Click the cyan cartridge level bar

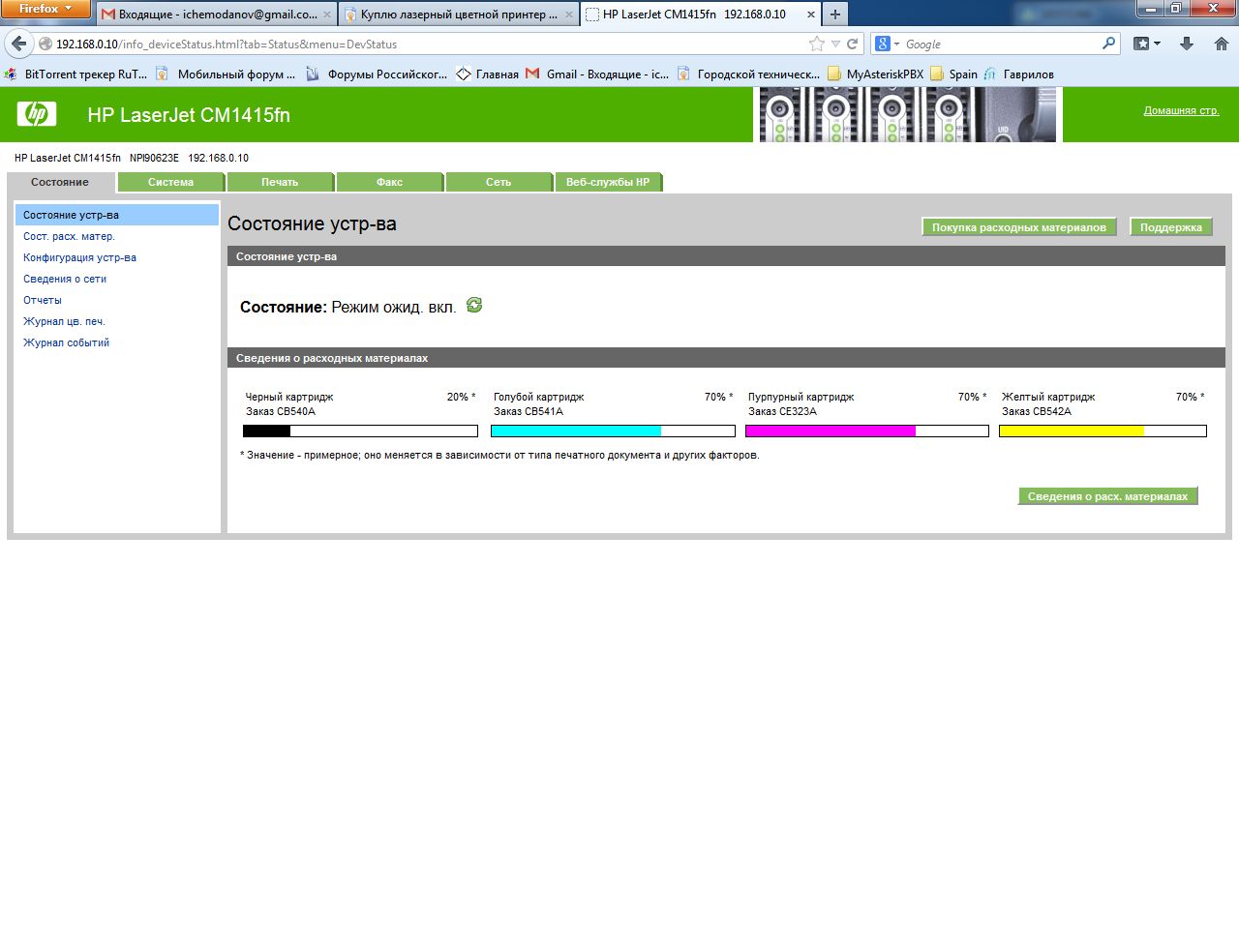(x=613, y=431)
